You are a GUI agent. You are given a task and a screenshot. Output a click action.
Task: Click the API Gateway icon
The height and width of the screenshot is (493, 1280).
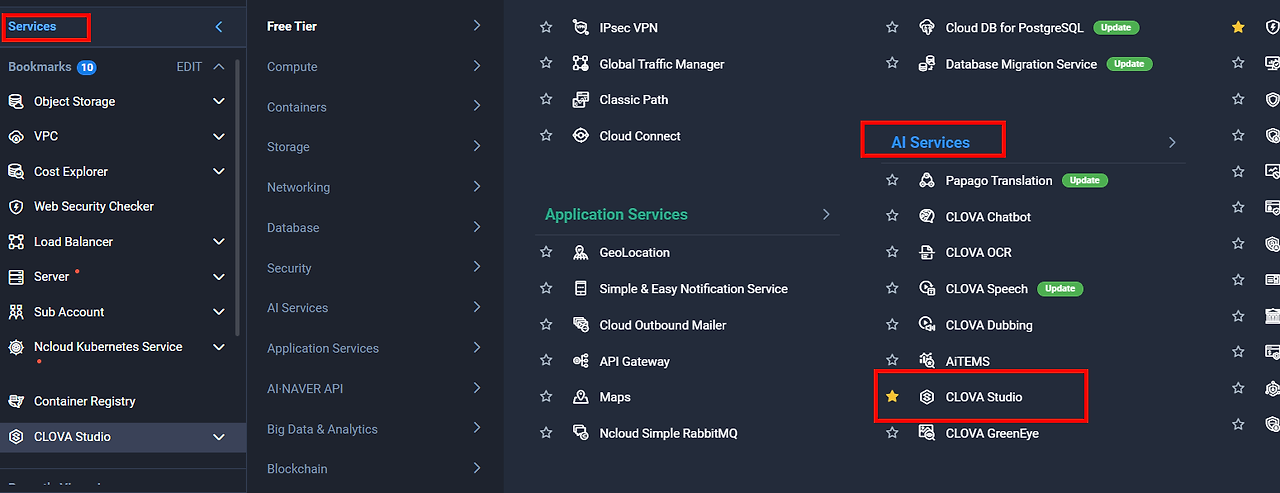(581, 361)
